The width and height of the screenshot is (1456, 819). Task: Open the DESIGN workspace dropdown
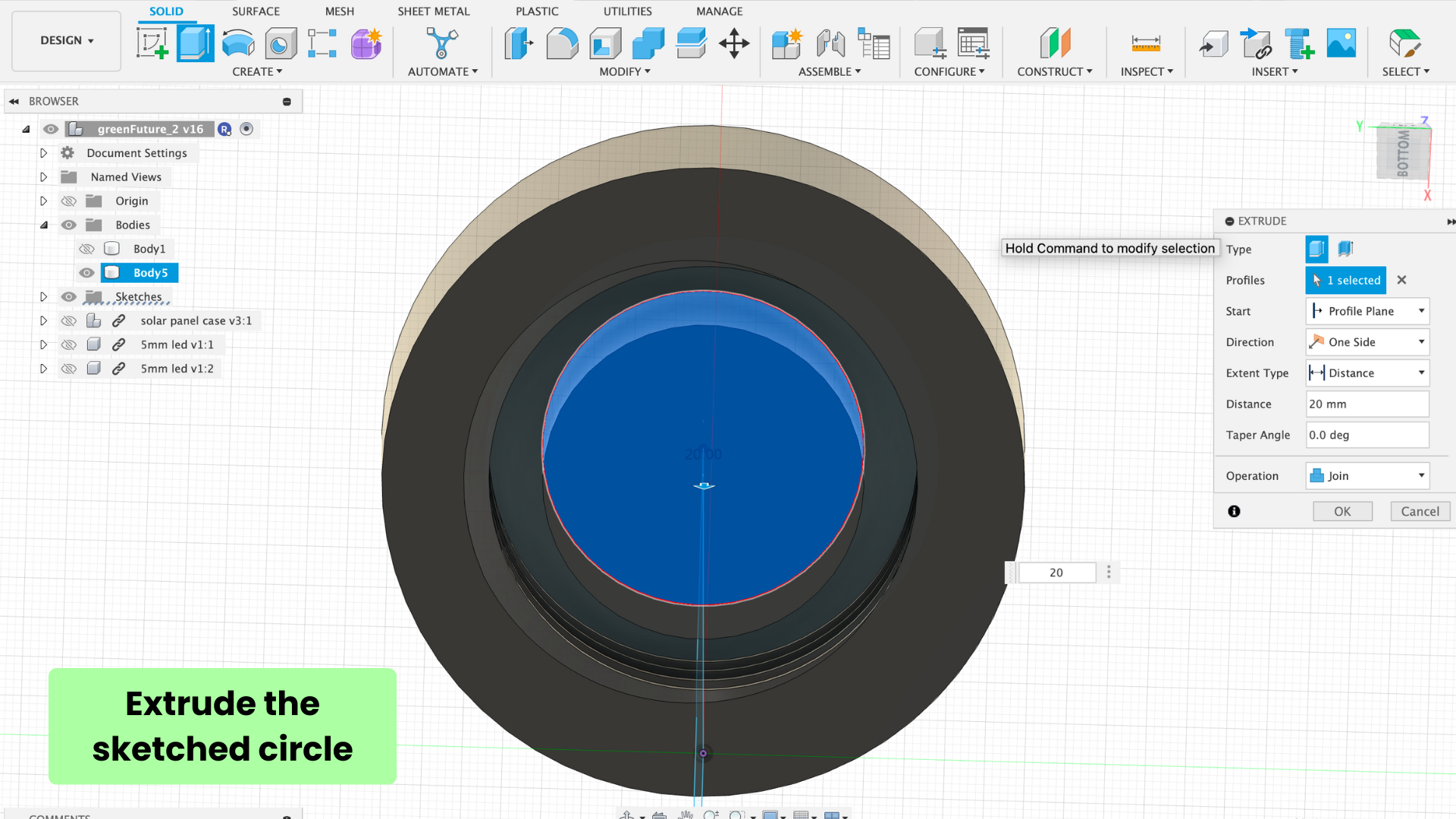67,40
